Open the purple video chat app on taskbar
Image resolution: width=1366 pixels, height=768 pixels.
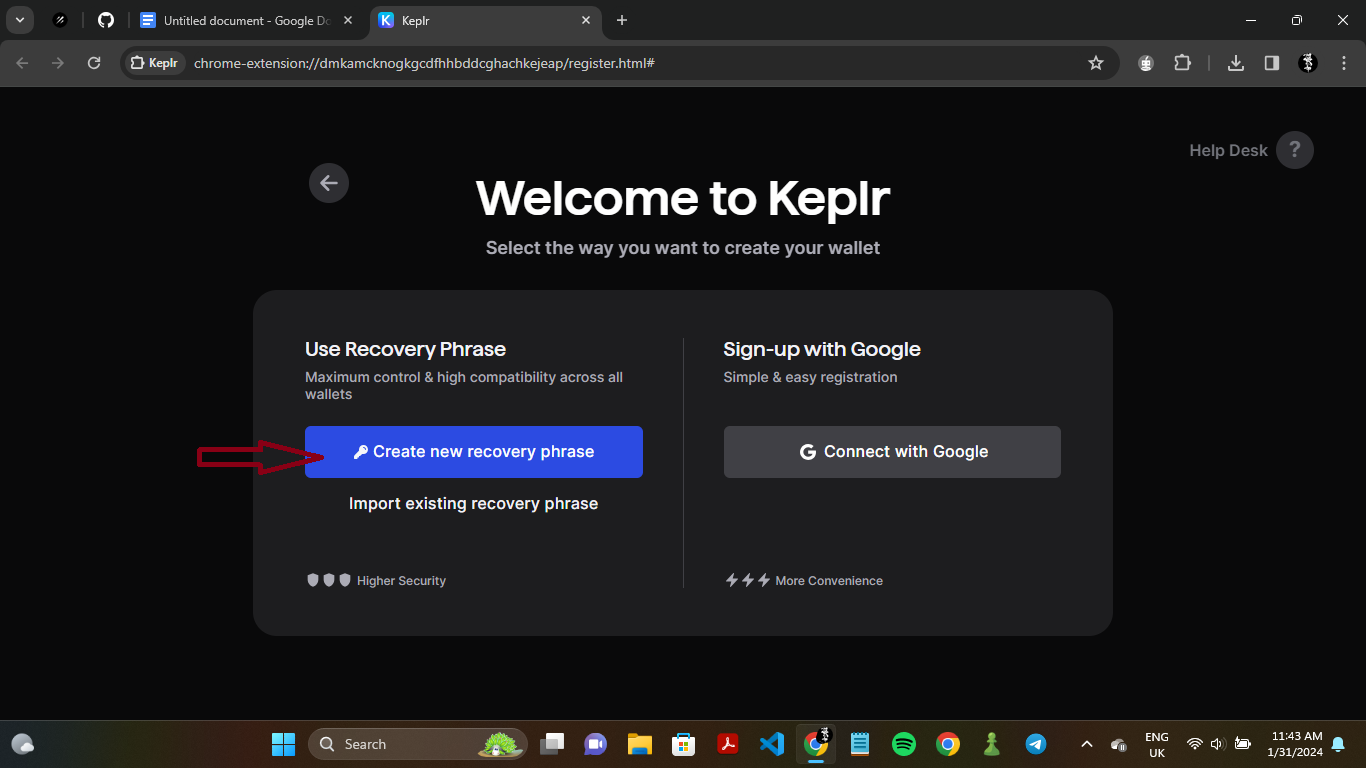coord(596,744)
